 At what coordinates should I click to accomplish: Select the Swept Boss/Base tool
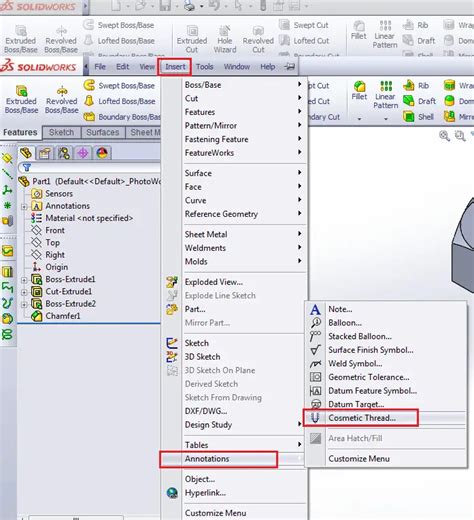click(119, 86)
